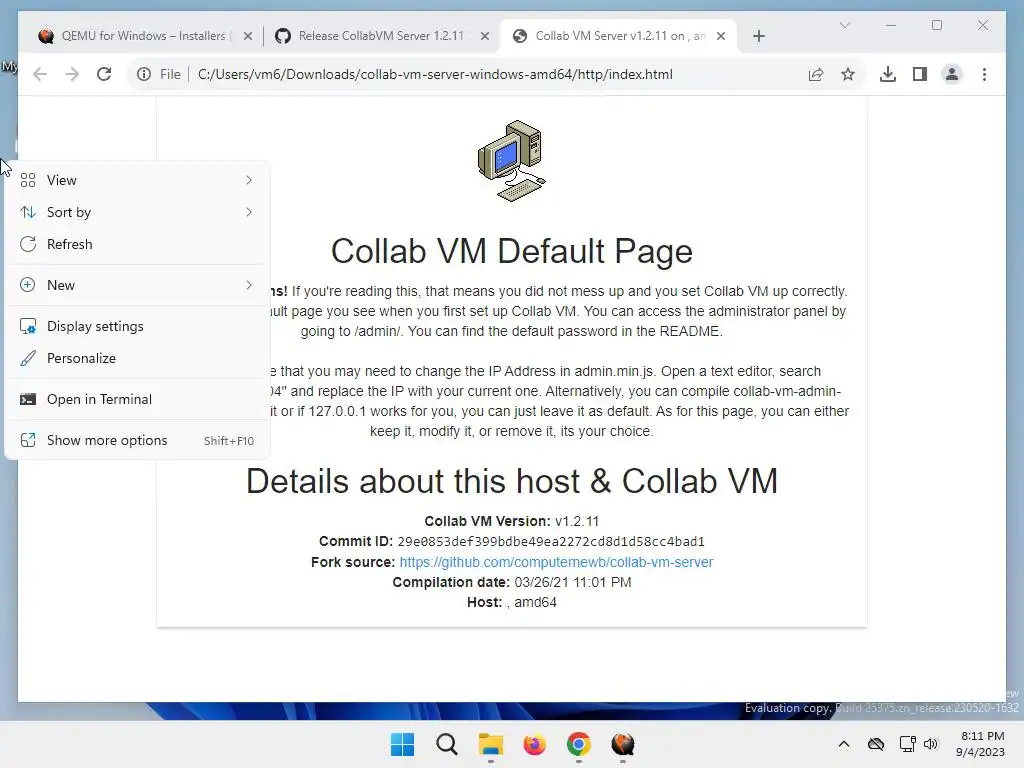
Task: Click the Chrome taskbar icon
Action: point(579,744)
